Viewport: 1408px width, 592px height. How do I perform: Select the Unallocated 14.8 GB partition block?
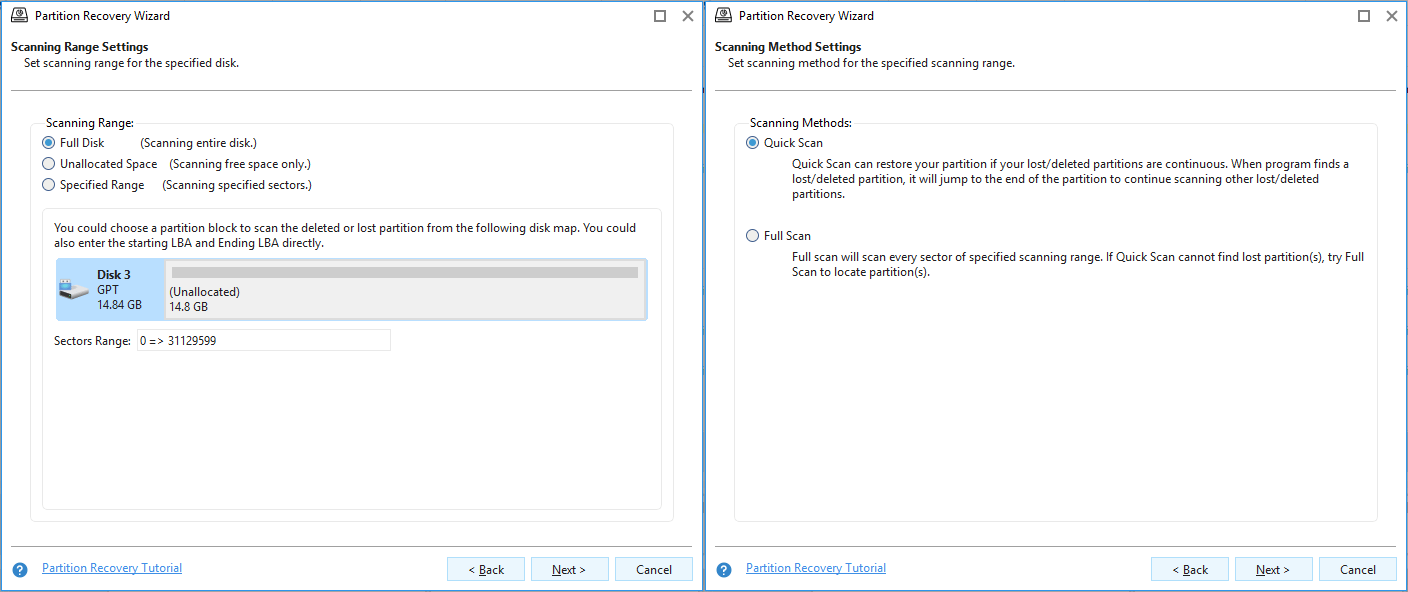coord(405,290)
